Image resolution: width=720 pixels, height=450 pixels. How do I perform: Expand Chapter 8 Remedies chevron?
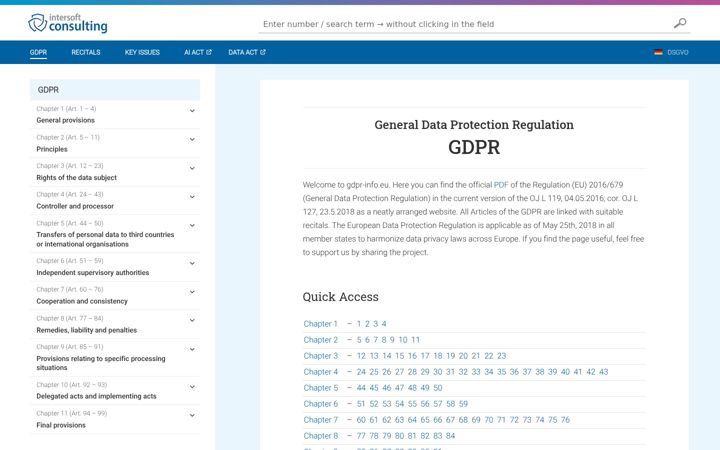192,320
